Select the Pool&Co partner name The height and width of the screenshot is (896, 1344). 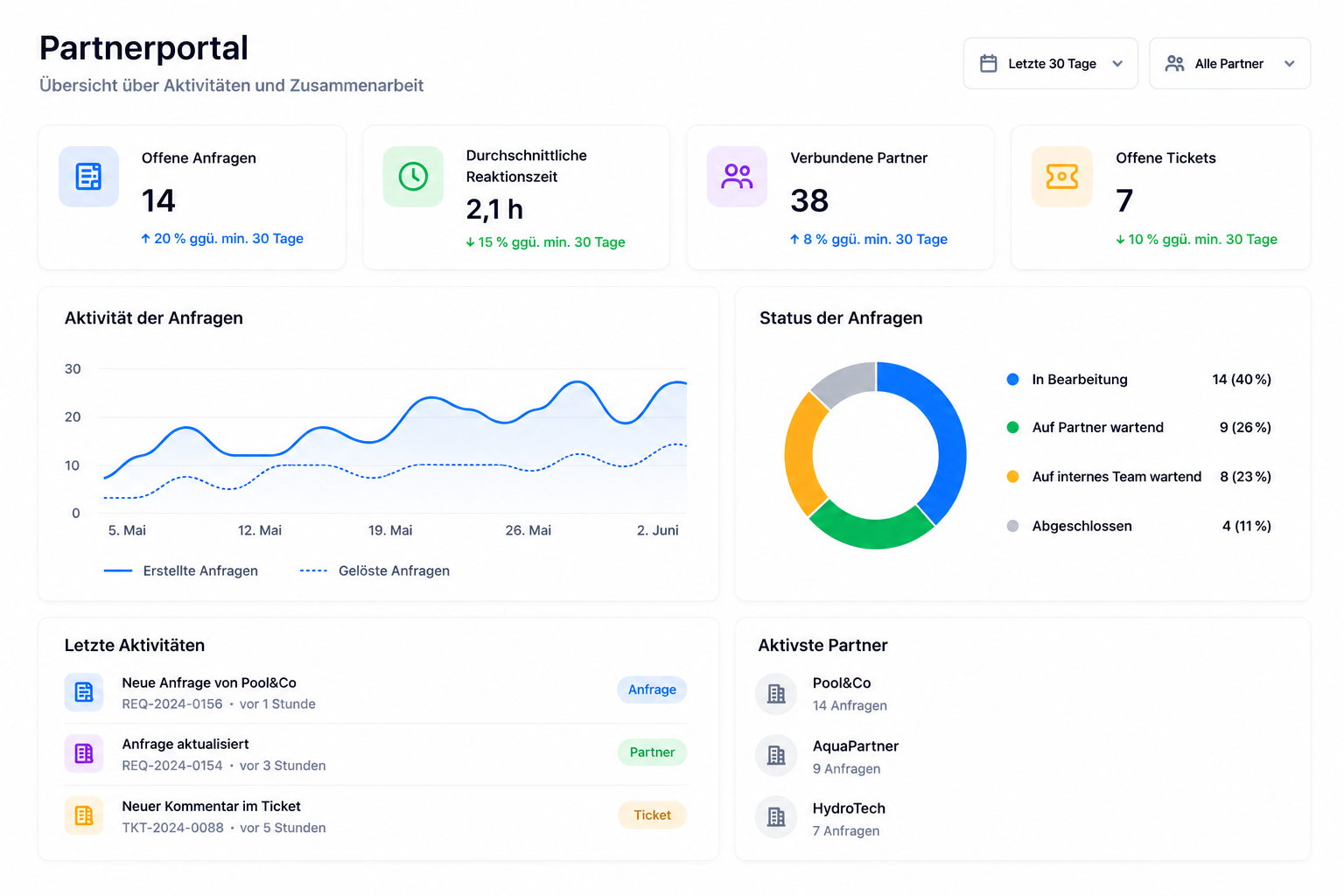coord(842,682)
